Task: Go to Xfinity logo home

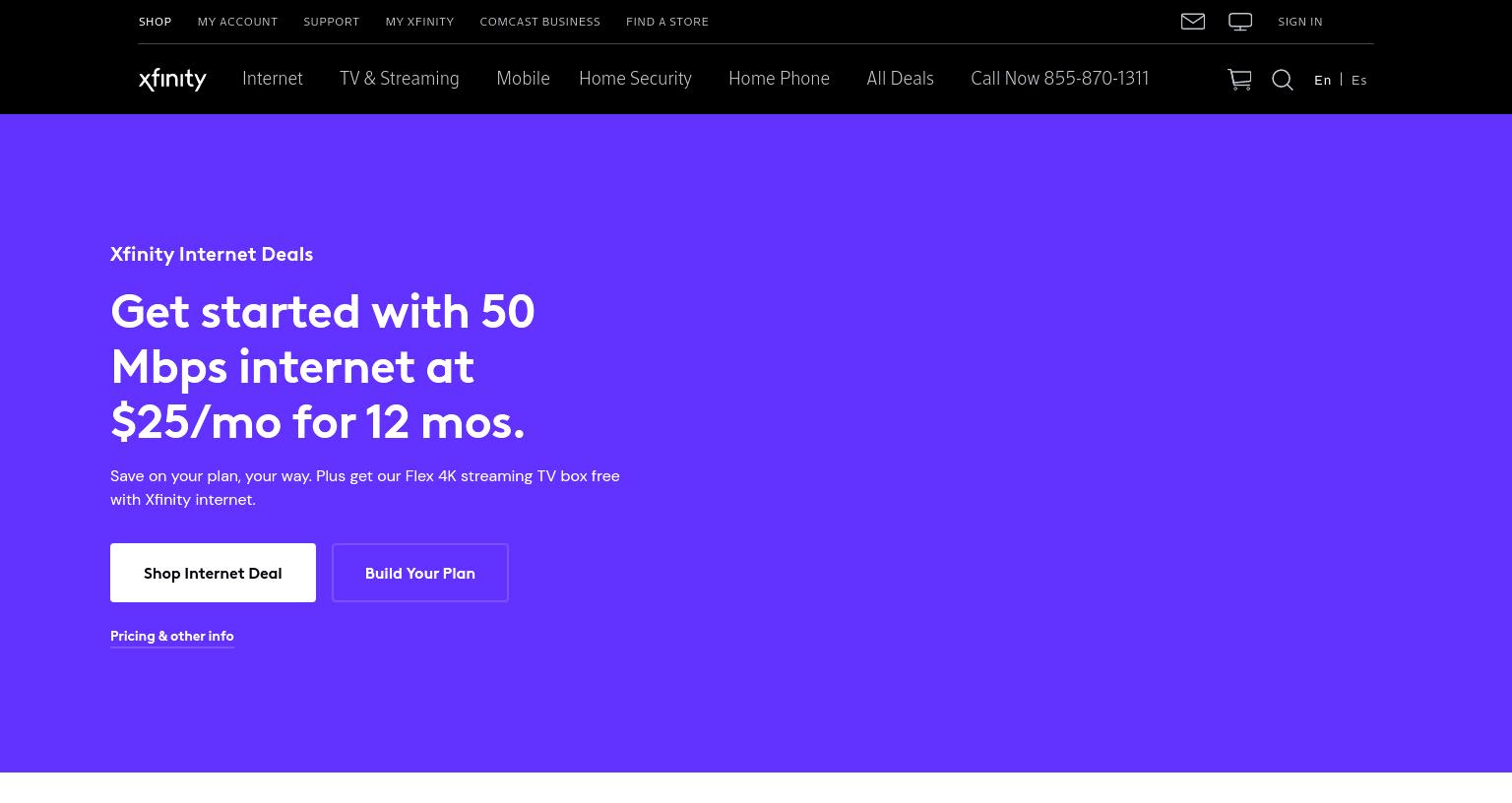Action: point(172,80)
